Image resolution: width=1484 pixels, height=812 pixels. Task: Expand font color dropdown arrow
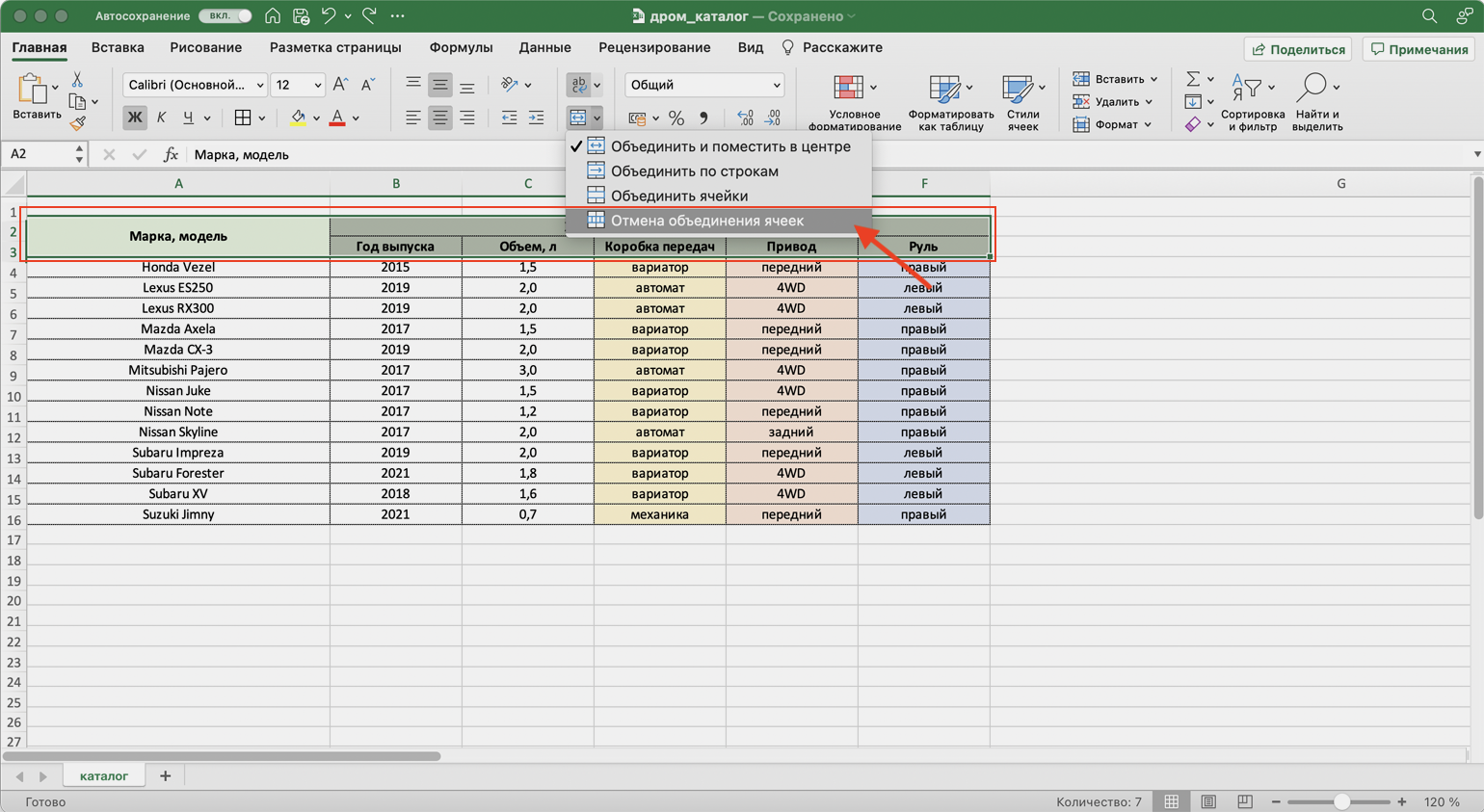[356, 118]
